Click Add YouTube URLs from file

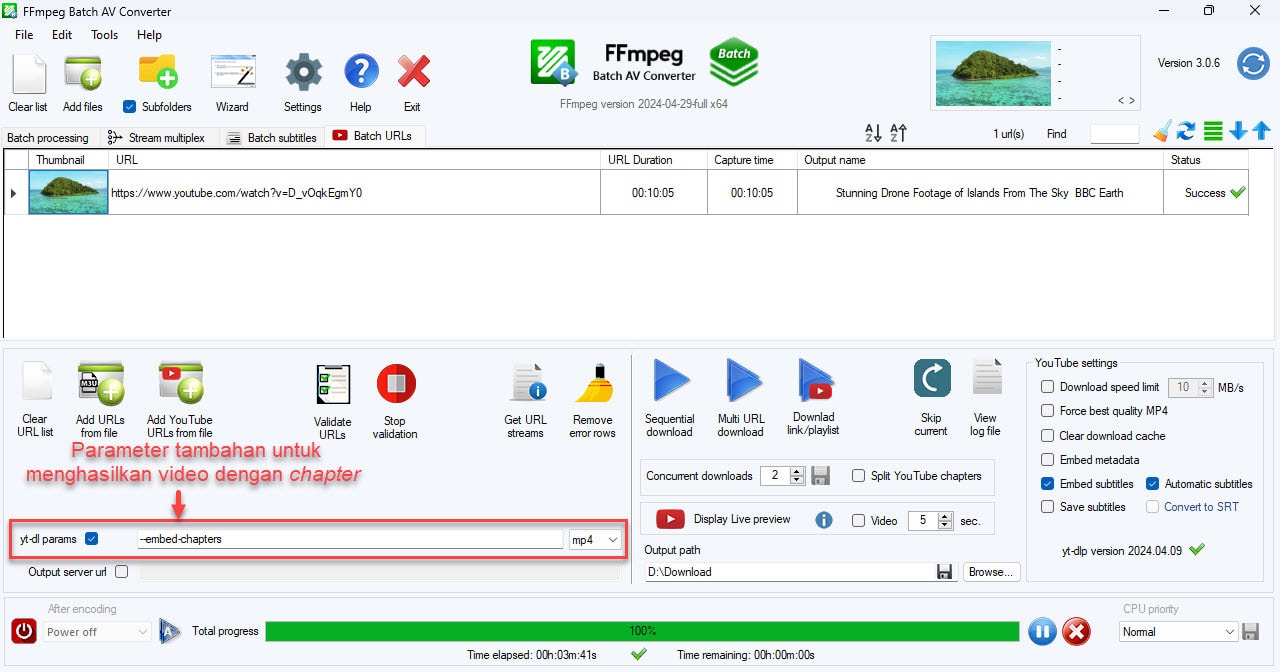pos(180,383)
